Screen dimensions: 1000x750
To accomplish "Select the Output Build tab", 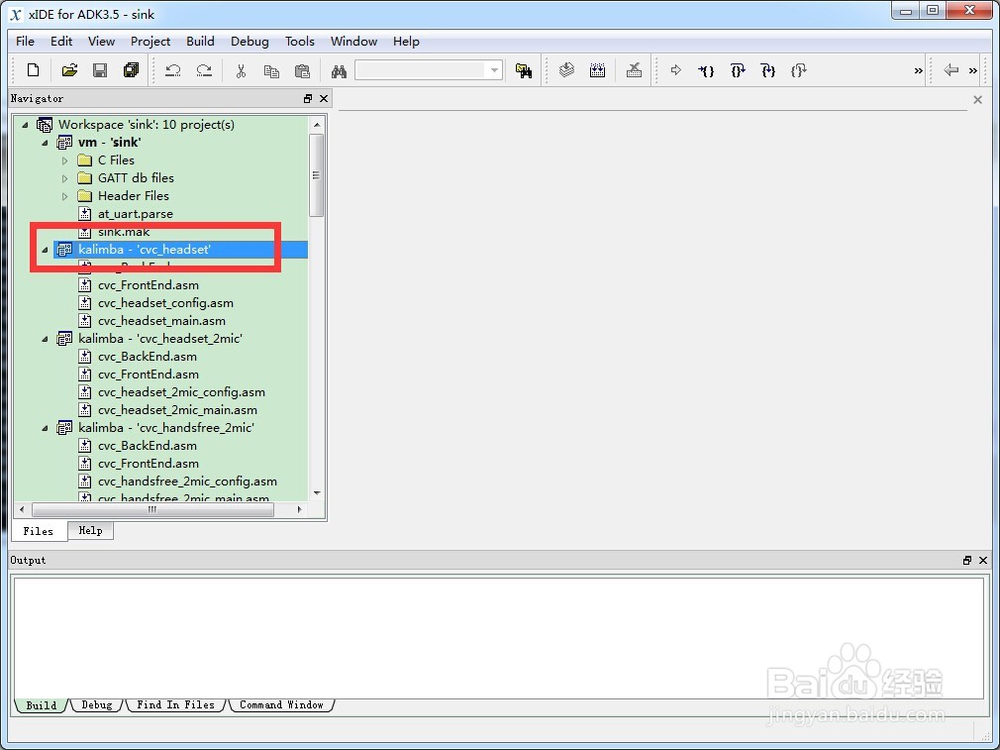I will tap(41, 705).
